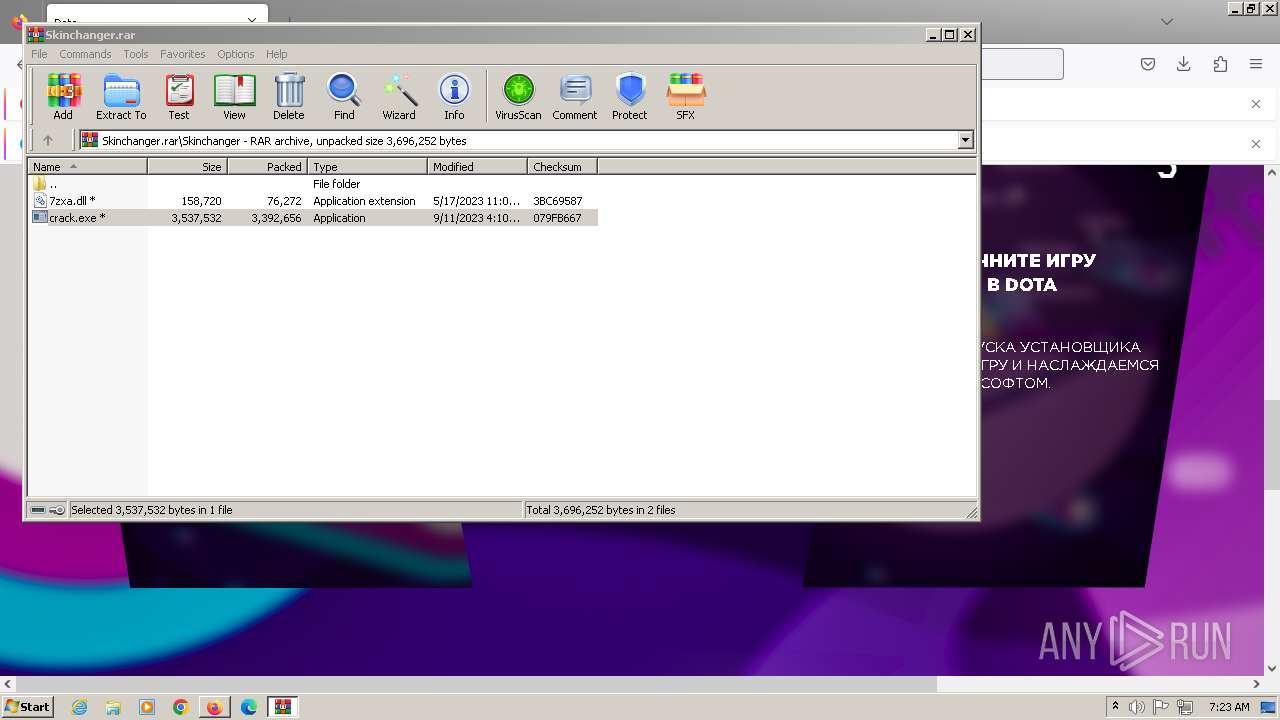Select the parent folder '..' row
The height and width of the screenshot is (720, 1280).
313,184
